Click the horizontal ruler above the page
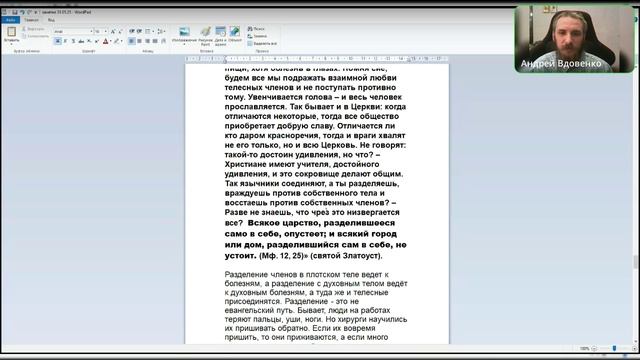 click(317, 59)
